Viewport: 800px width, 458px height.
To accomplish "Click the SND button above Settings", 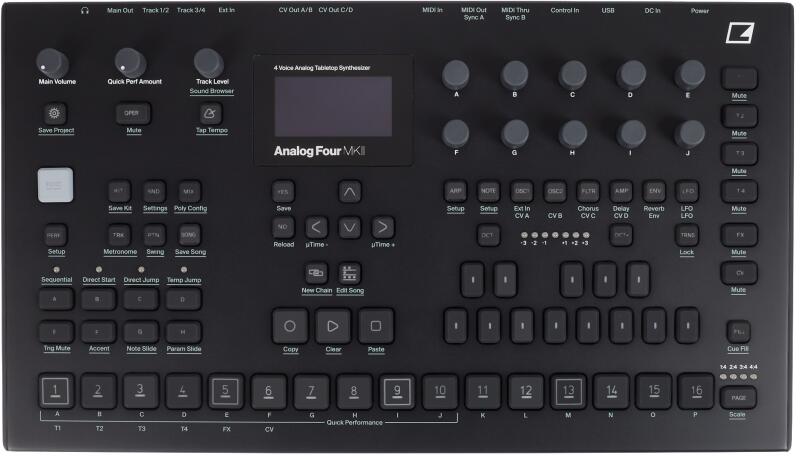I will click(154, 191).
